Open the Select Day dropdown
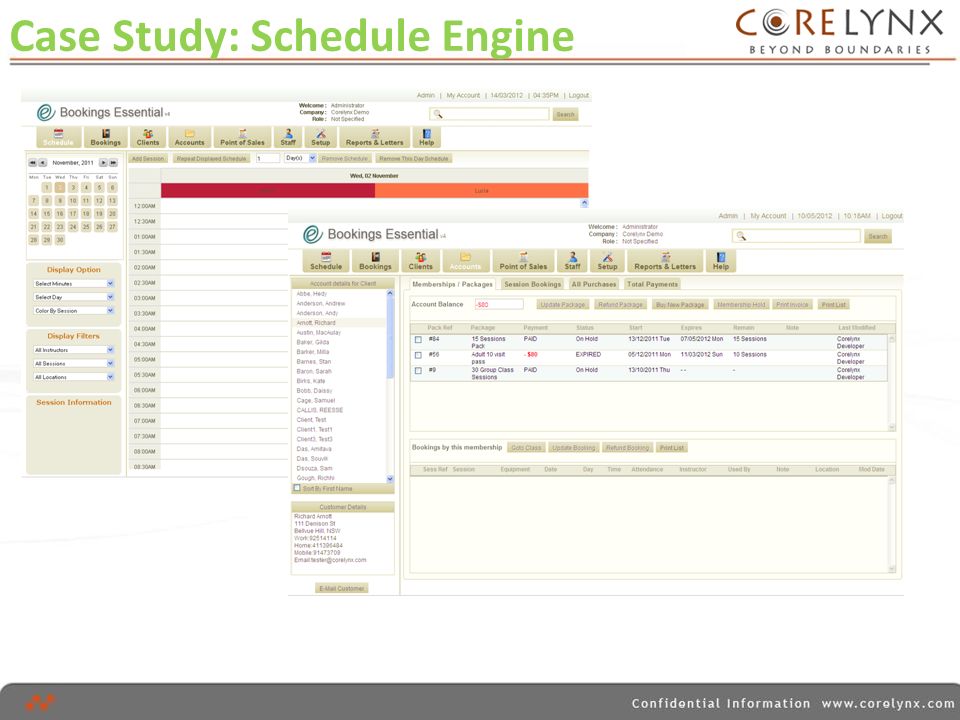Screen dimensions: 960x720 [x=73, y=297]
